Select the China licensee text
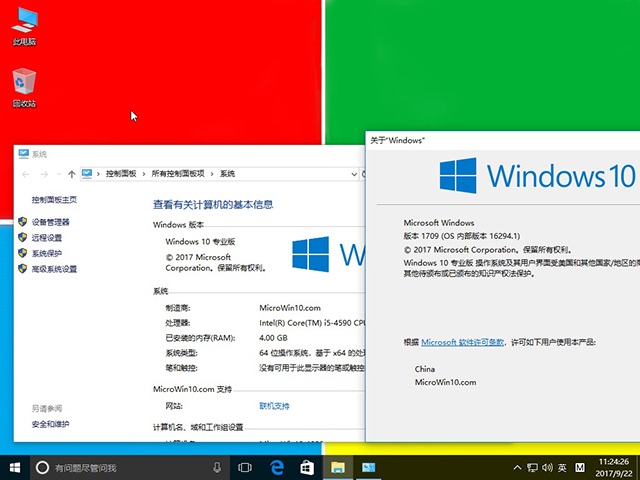The width and height of the screenshot is (640, 480). coord(424,369)
